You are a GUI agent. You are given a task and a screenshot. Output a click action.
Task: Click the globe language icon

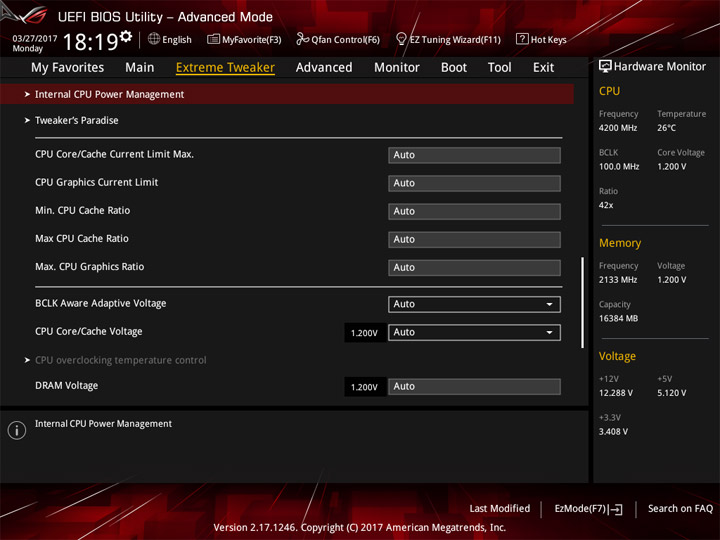point(154,39)
